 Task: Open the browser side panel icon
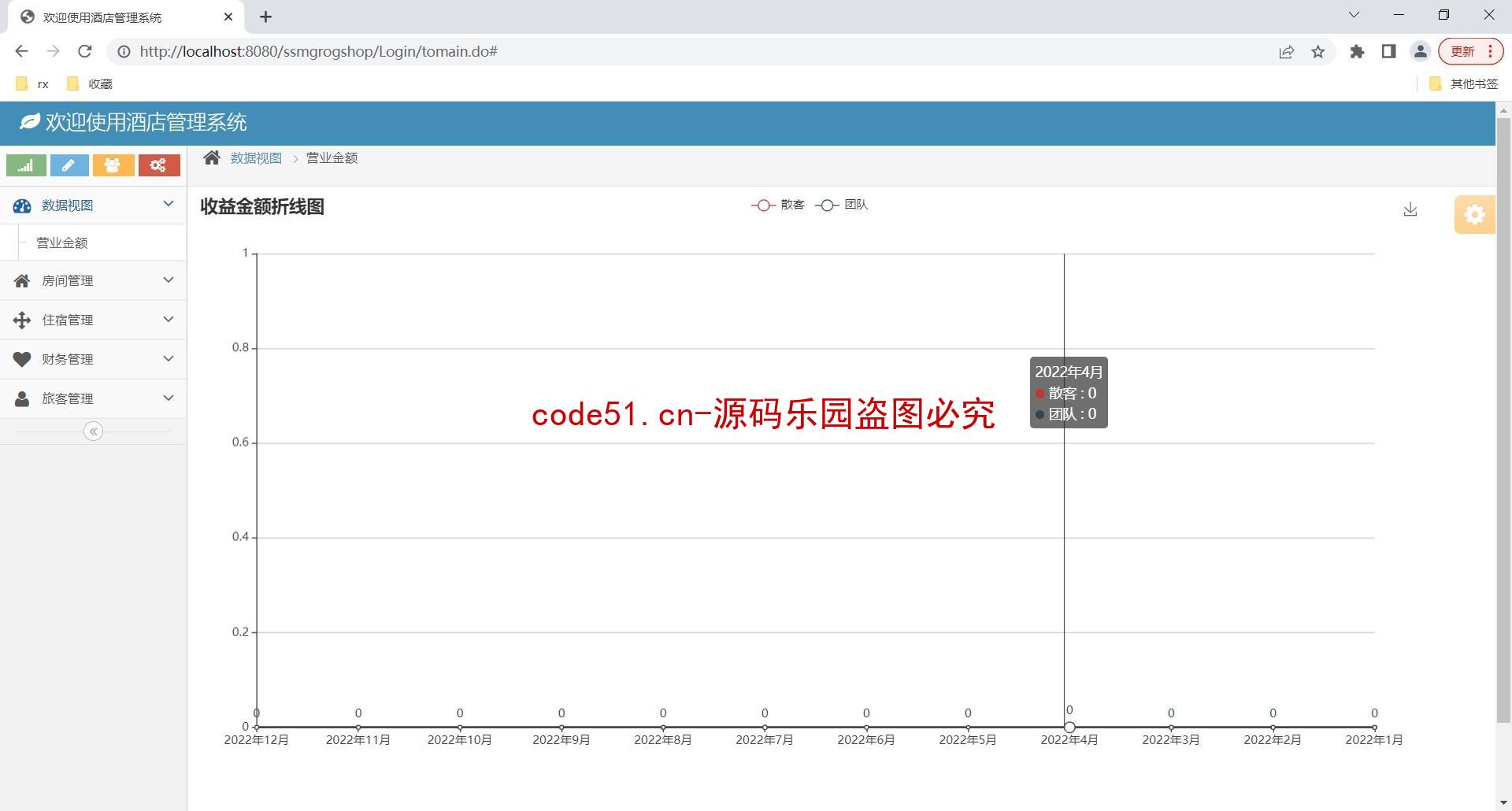[x=1388, y=52]
